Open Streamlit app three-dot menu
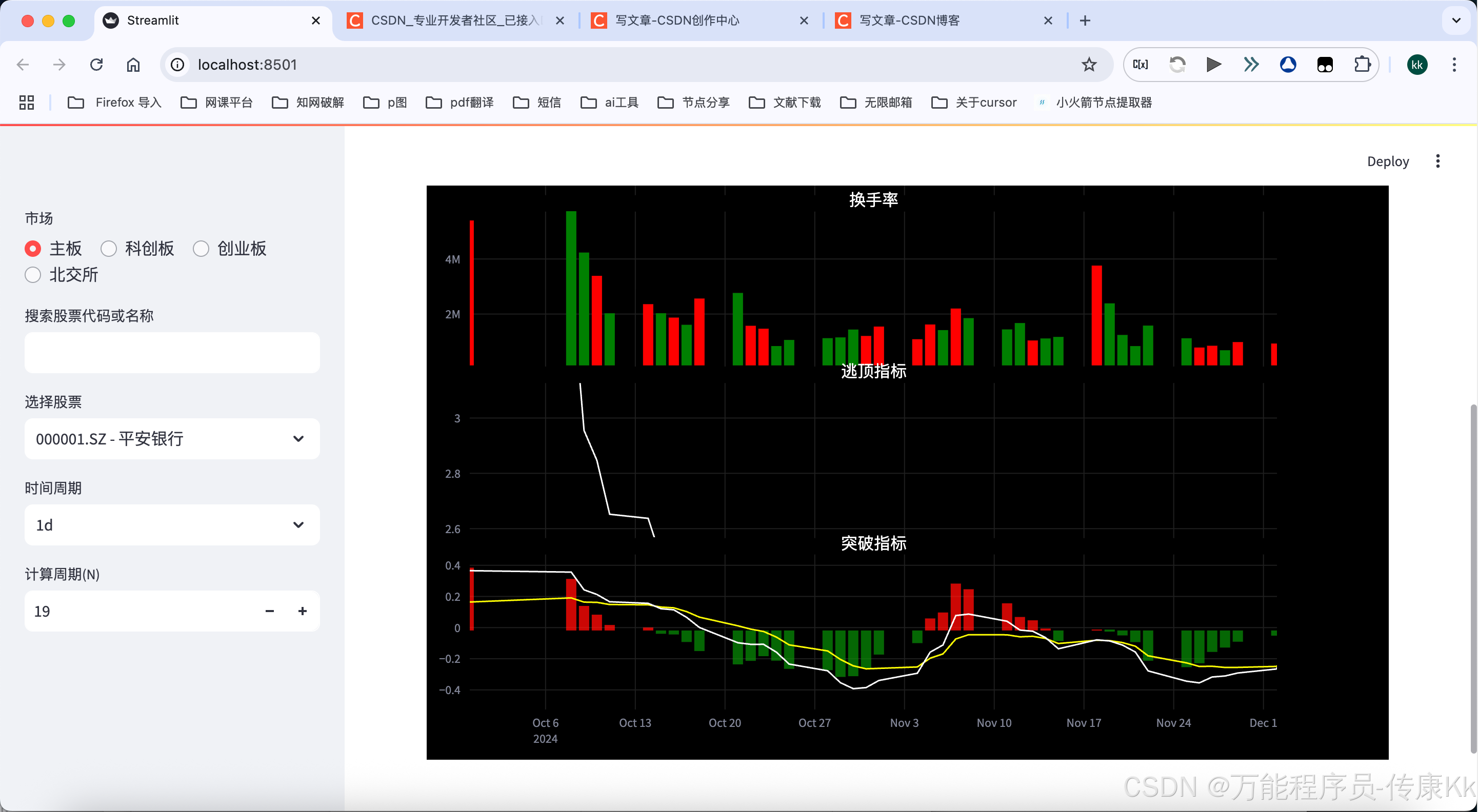1478x812 pixels. click(x=1437, y=161)
